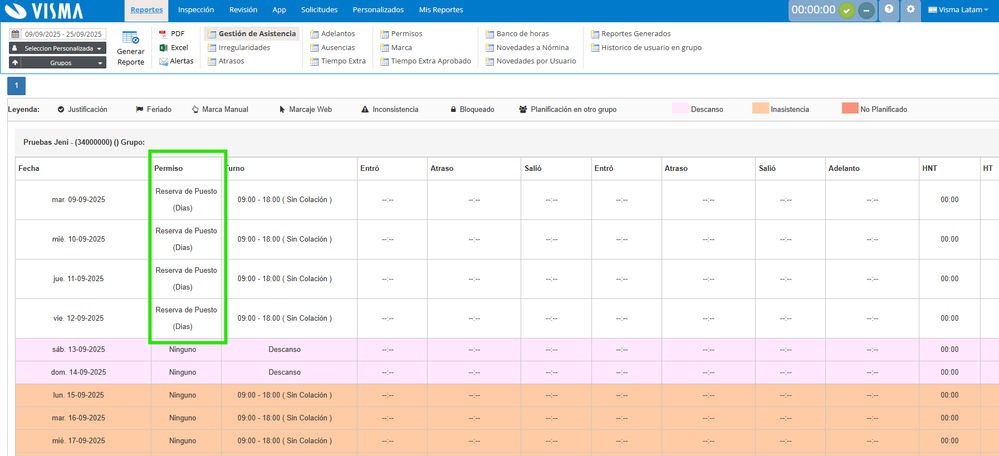Click the calendar icon beside date range

pyautogui.click(x=15, y=34)
